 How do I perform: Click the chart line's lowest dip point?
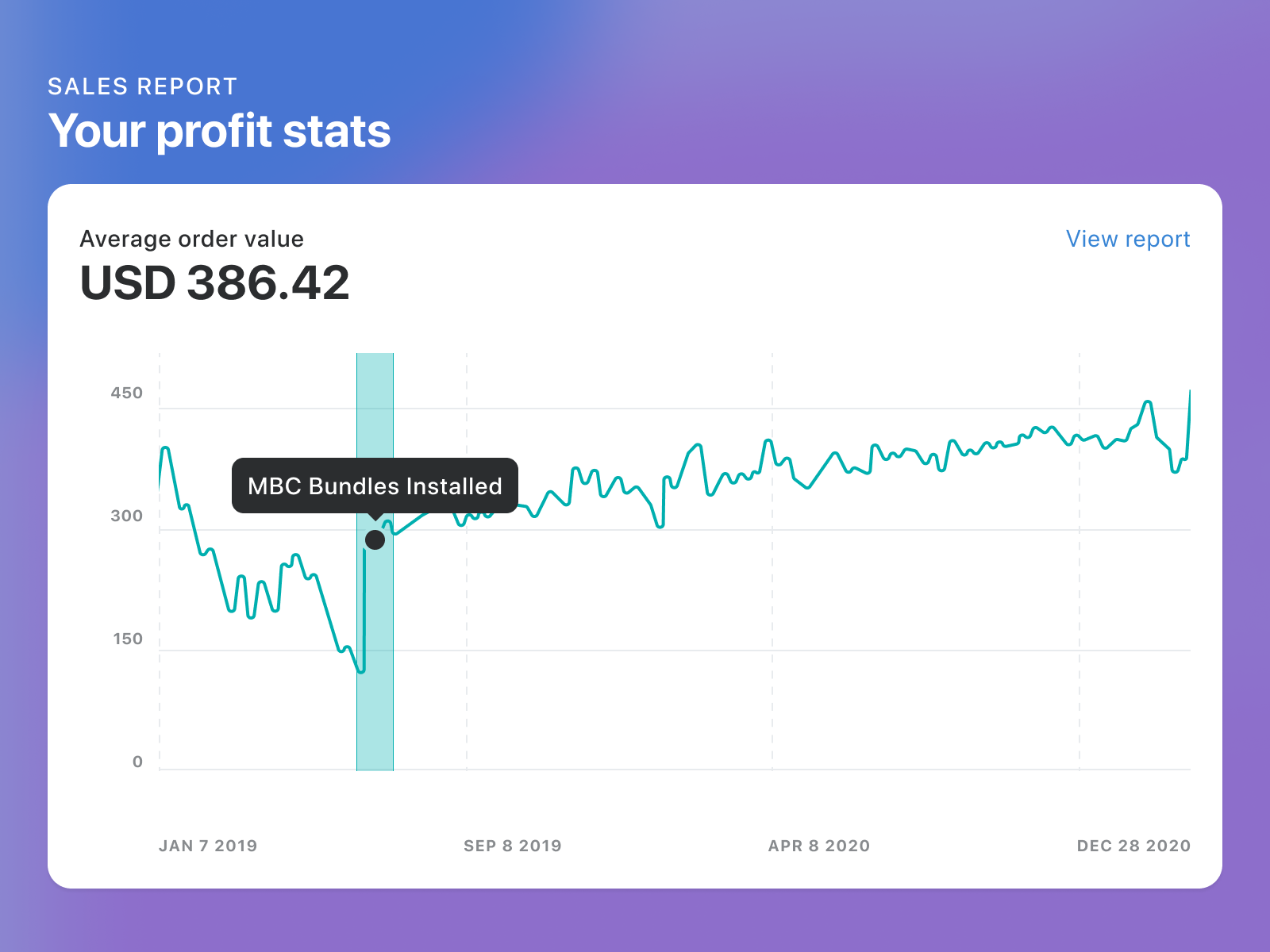[x=362, y=671]
